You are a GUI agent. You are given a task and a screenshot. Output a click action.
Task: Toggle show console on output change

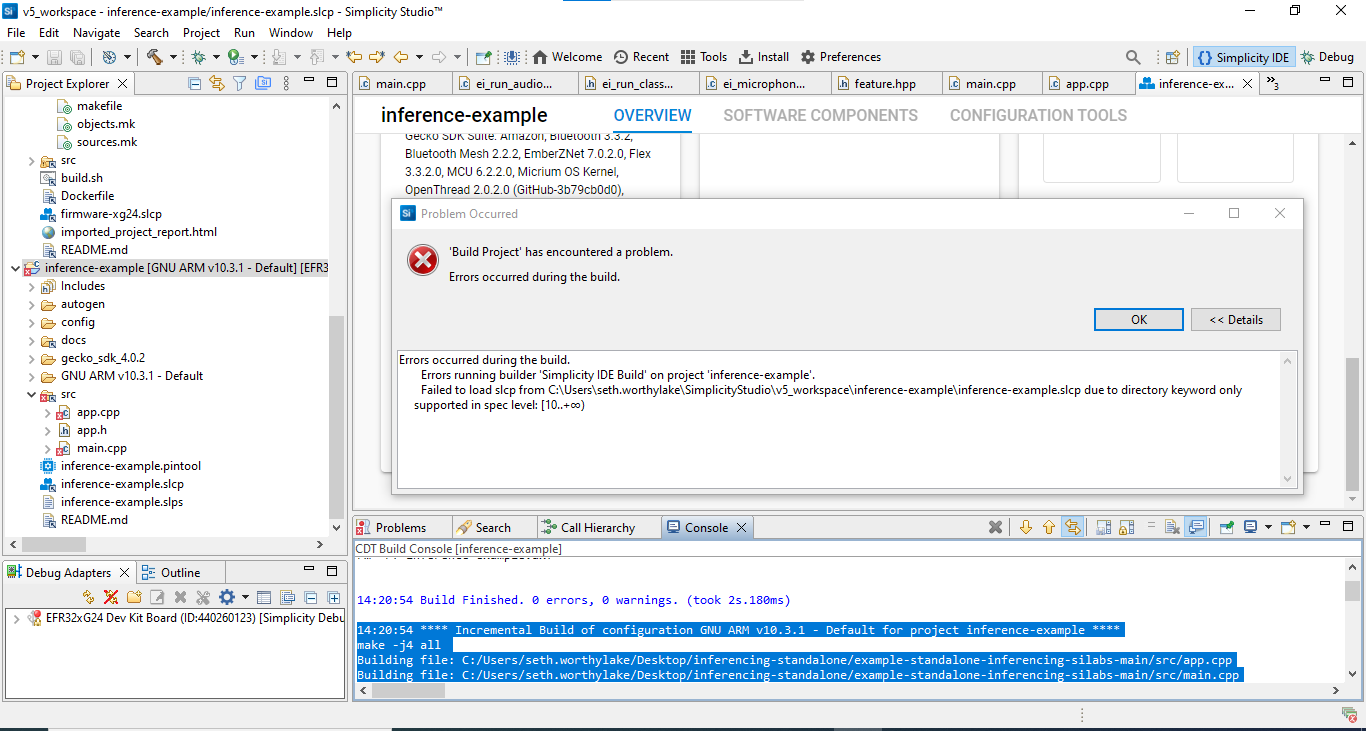[x=1195, y=527]
